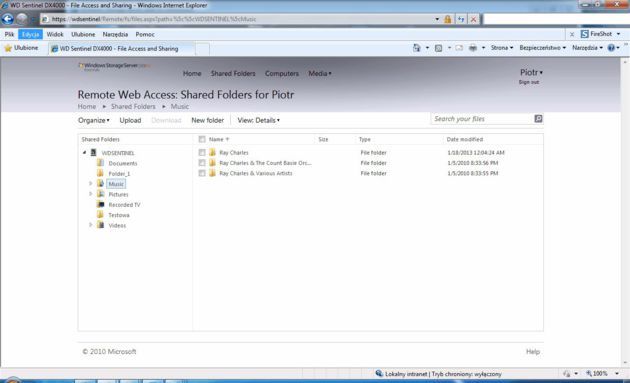
Task: Tick checkbox for Ray Charles & The Count Basie
Action: tap(202, 163)
